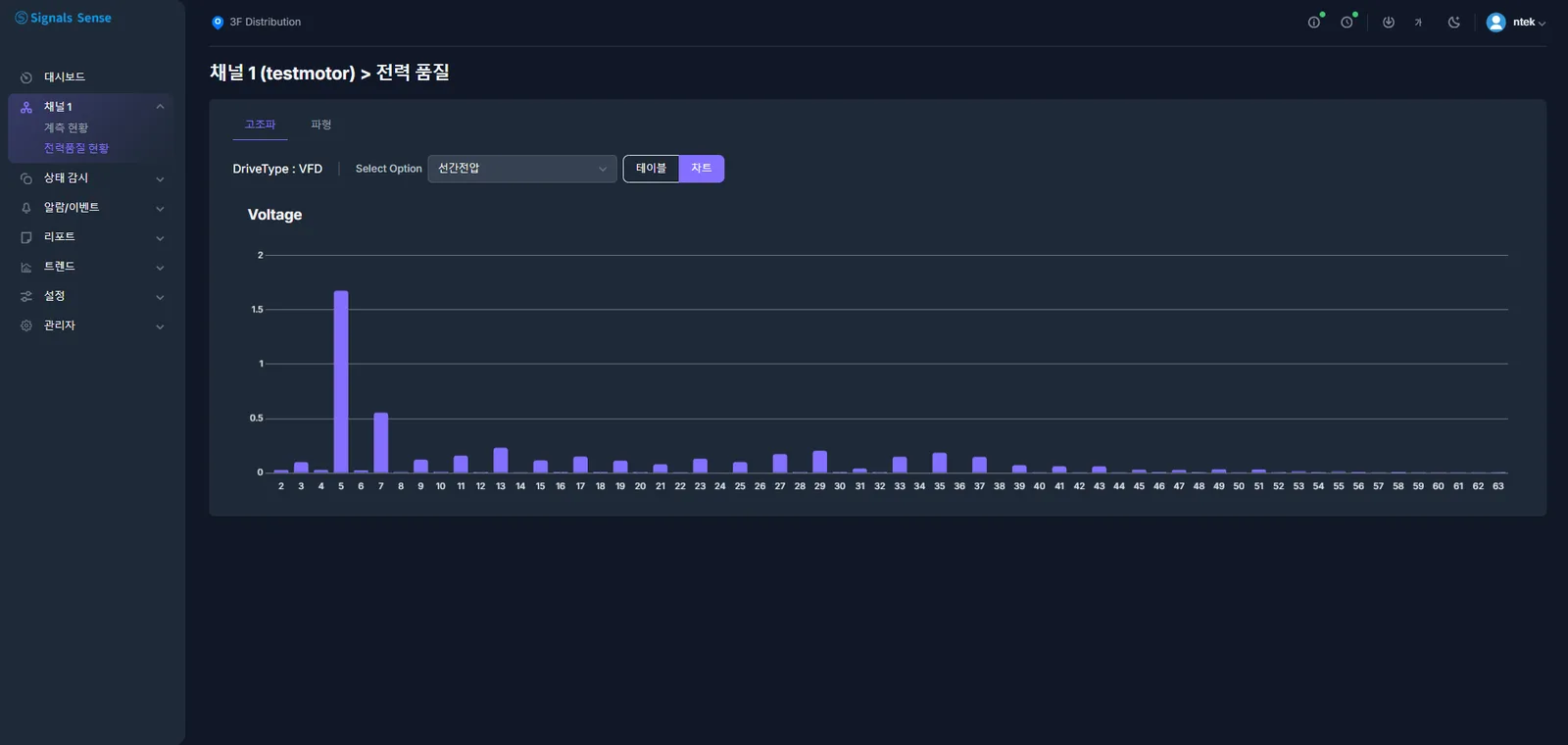This screenshot has width=1568, height=745.
Task: Click the 관리자 gear icon
Action: 26,325
